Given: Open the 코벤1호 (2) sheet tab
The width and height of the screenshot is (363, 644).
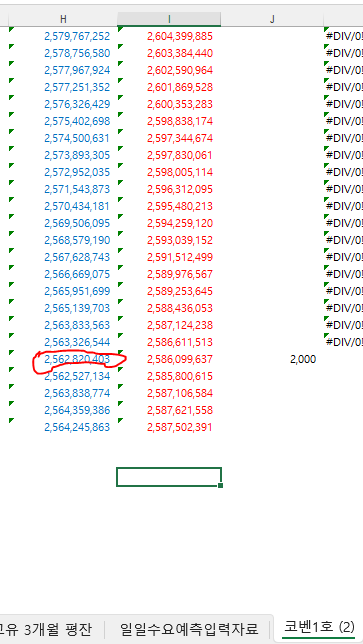Looking at the screenshot, I should click(x=319, y=628).
